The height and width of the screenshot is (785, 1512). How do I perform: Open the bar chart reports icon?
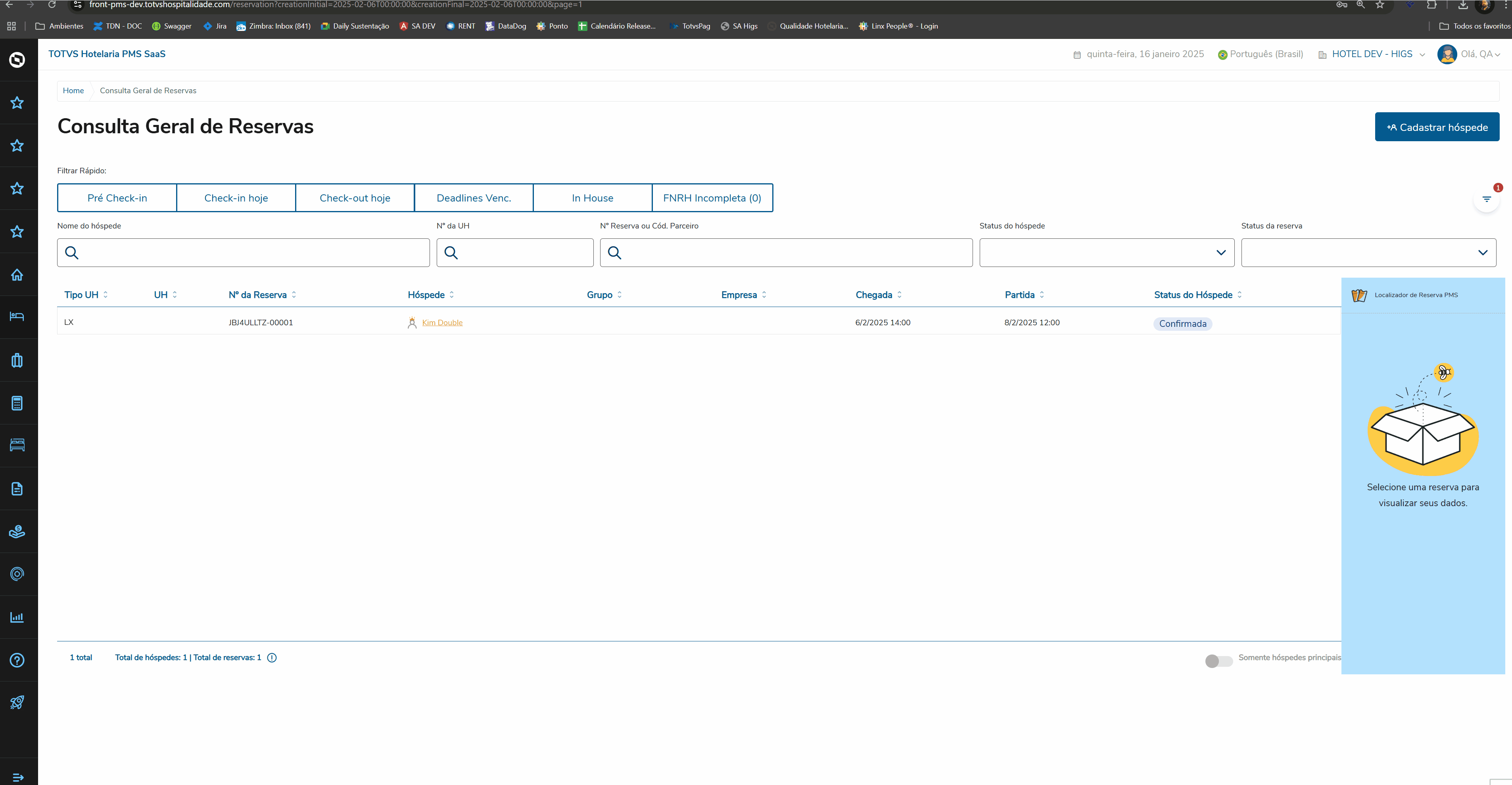tap(17, 617)
